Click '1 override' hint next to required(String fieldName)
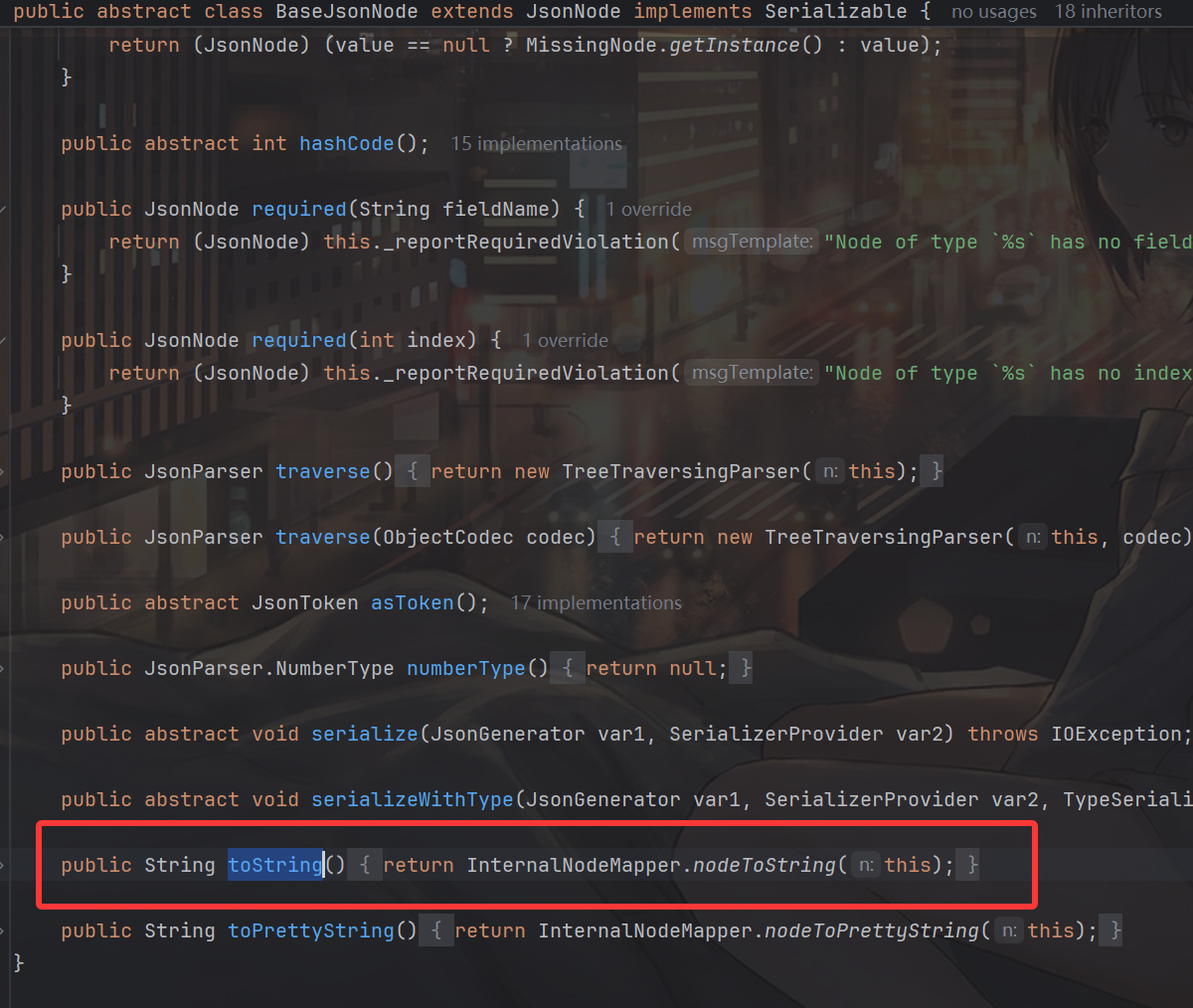 648,209
